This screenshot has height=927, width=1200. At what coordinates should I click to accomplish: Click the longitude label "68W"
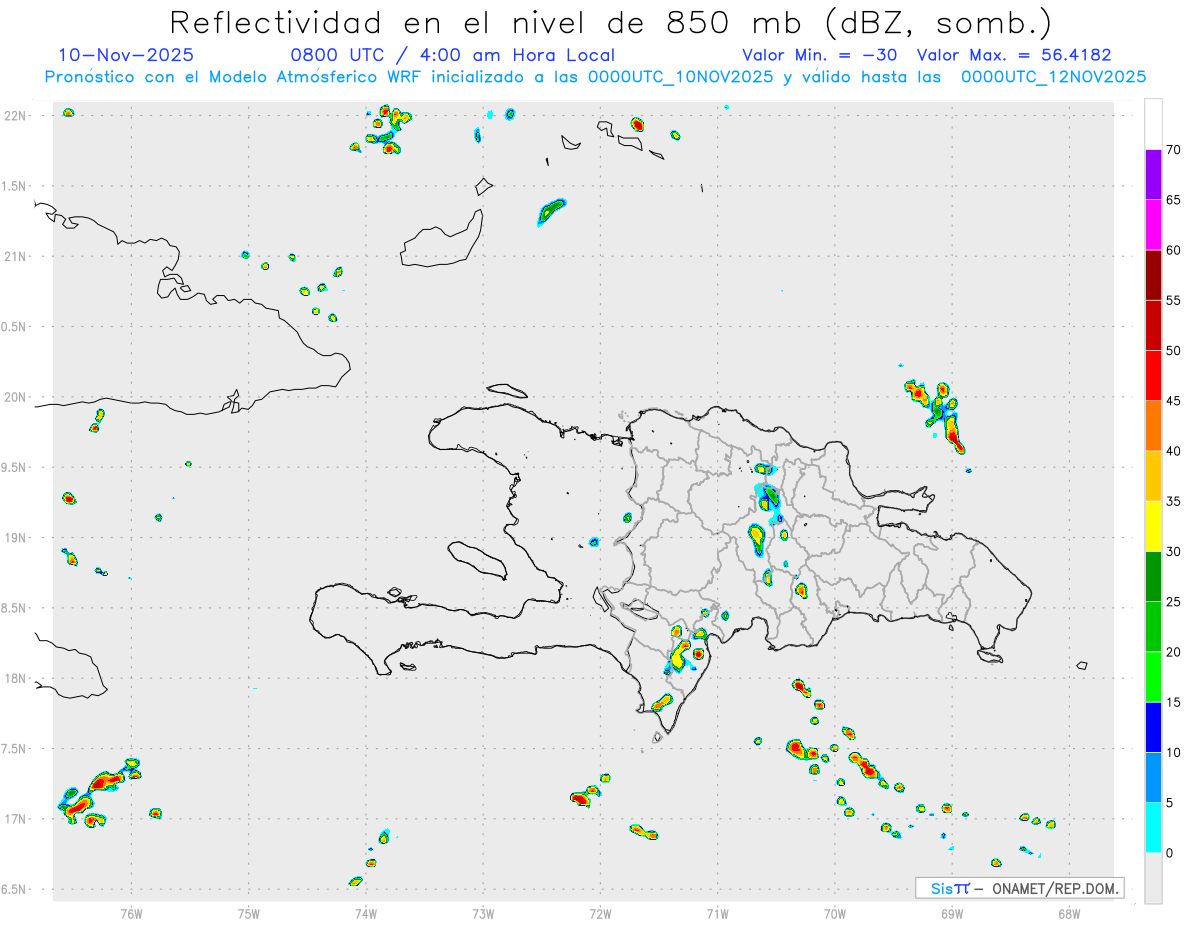pyautogui.click(x=1068, y=913)
